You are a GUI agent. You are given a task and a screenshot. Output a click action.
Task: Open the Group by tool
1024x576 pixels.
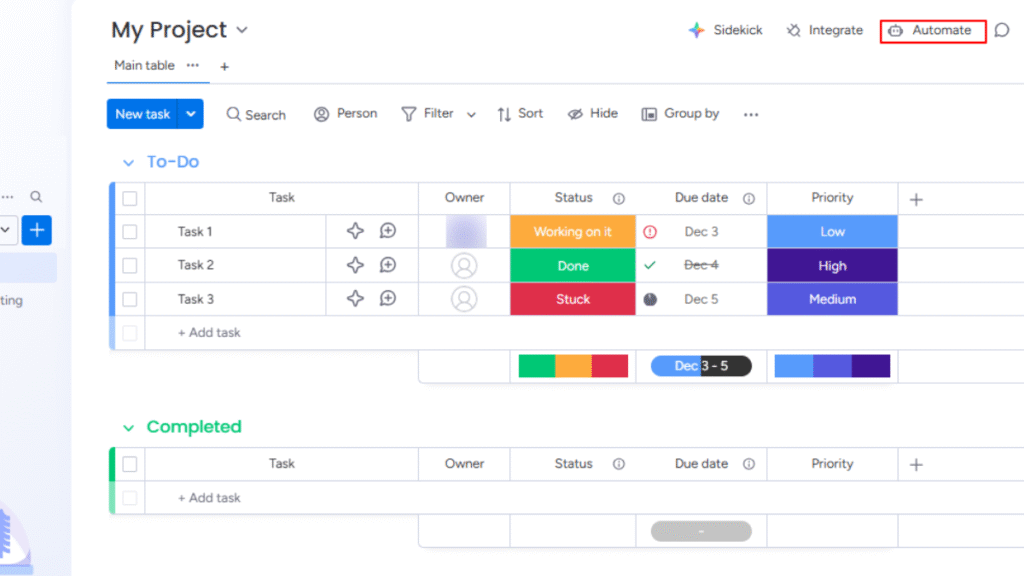pyautogui.click(x=680, y=114)
